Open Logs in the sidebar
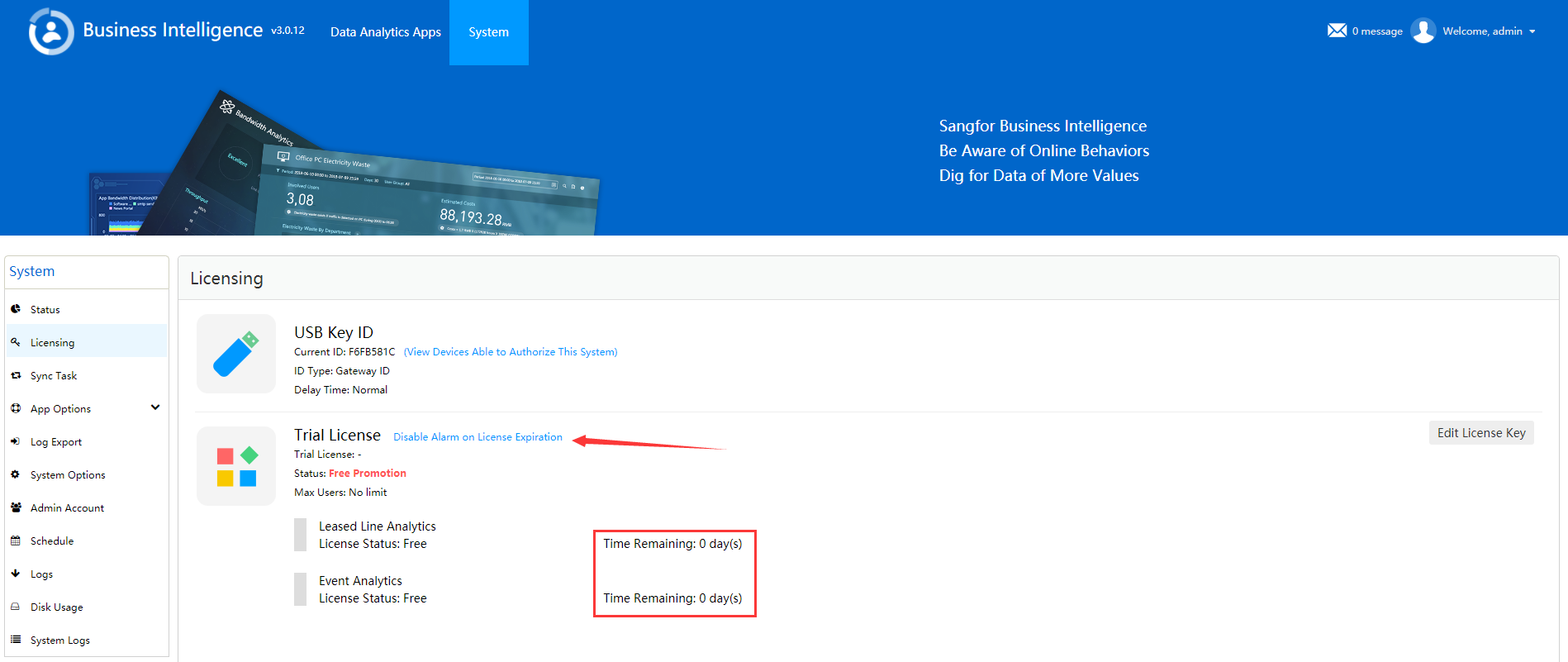 (87, 574)
